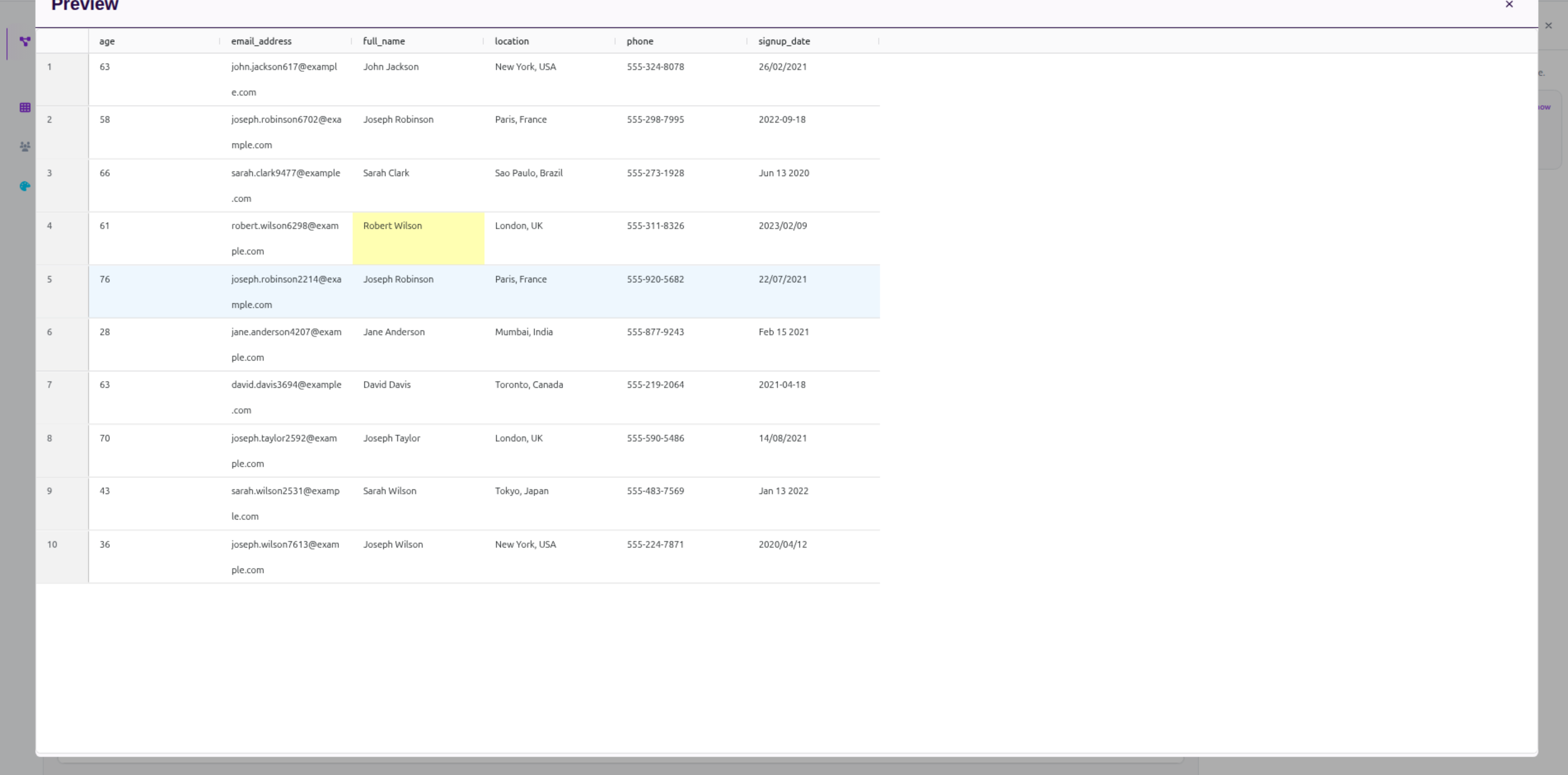Click signup date 26/02/2021

[x=814, y=80]
